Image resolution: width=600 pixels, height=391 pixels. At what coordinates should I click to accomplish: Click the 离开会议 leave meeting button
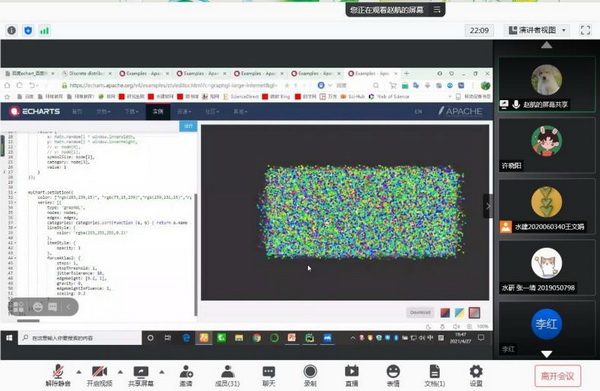[x=558, y=376]
